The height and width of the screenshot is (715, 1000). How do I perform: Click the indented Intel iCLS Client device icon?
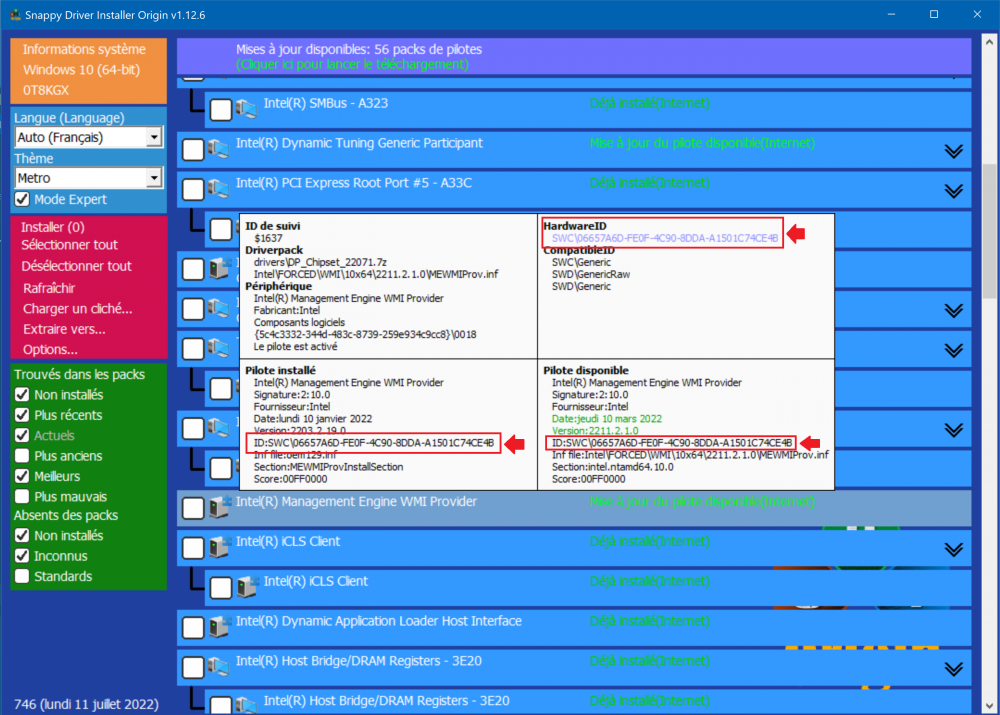[x=247, y=587]
